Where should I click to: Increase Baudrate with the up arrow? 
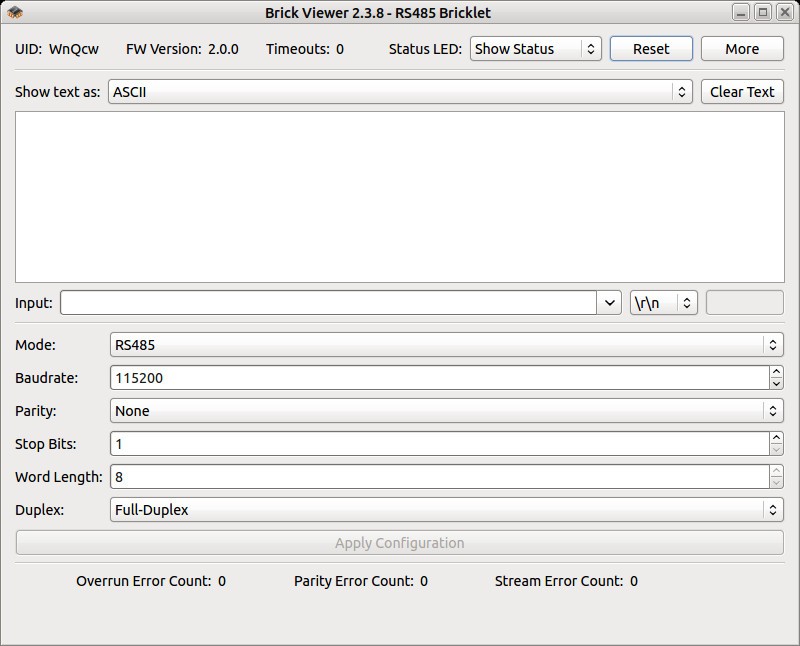click(776, 372)
